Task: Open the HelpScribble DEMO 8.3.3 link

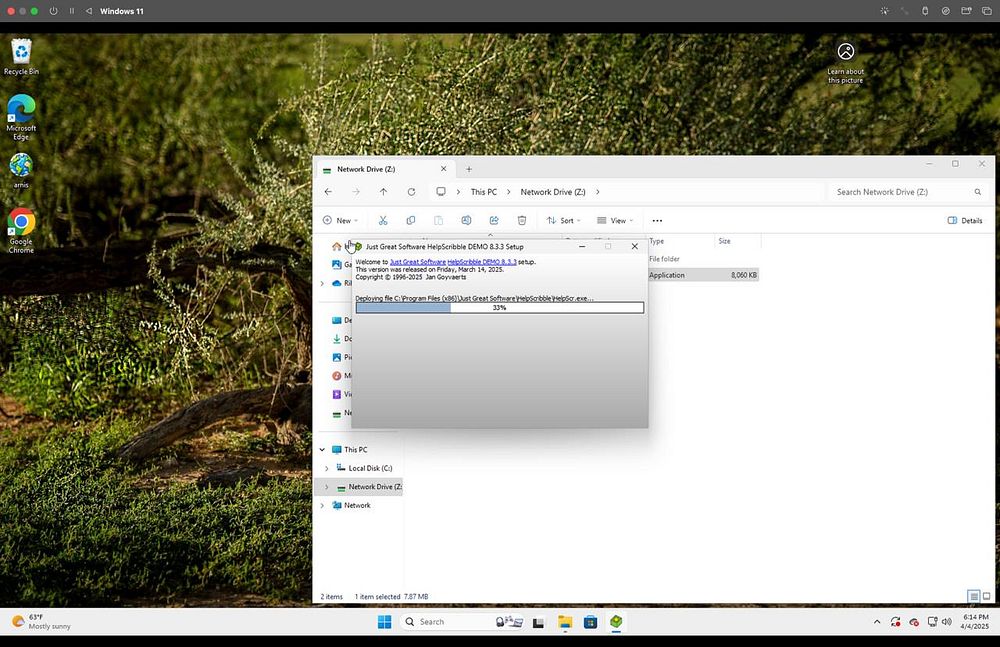Action: click(482, 262)
